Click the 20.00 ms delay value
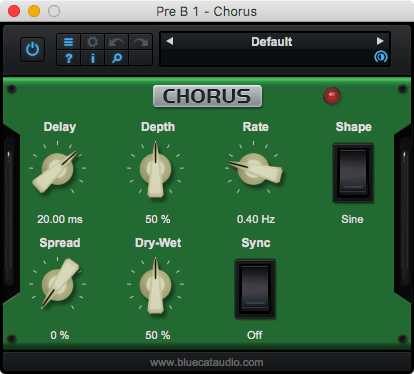This screenshot has height=374, width=414. click(x=60, y=219)
